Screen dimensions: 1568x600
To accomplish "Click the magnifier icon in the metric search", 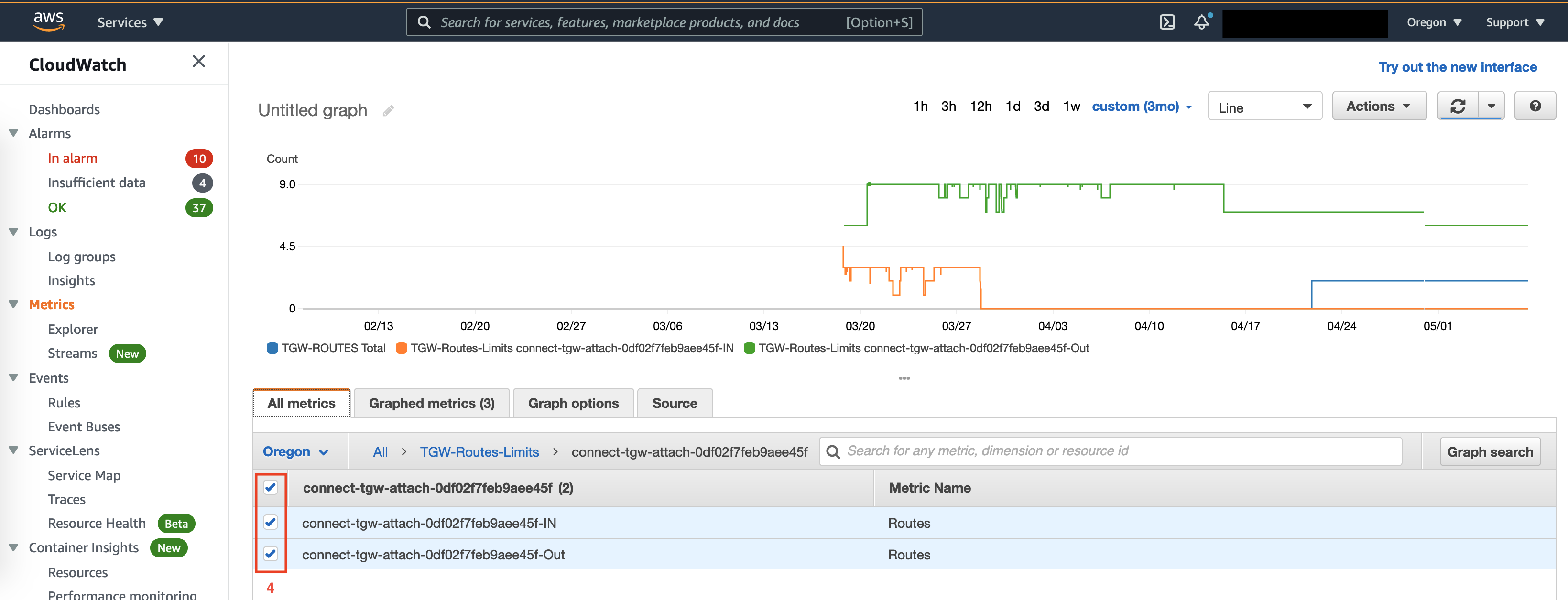I will [833, 451].
